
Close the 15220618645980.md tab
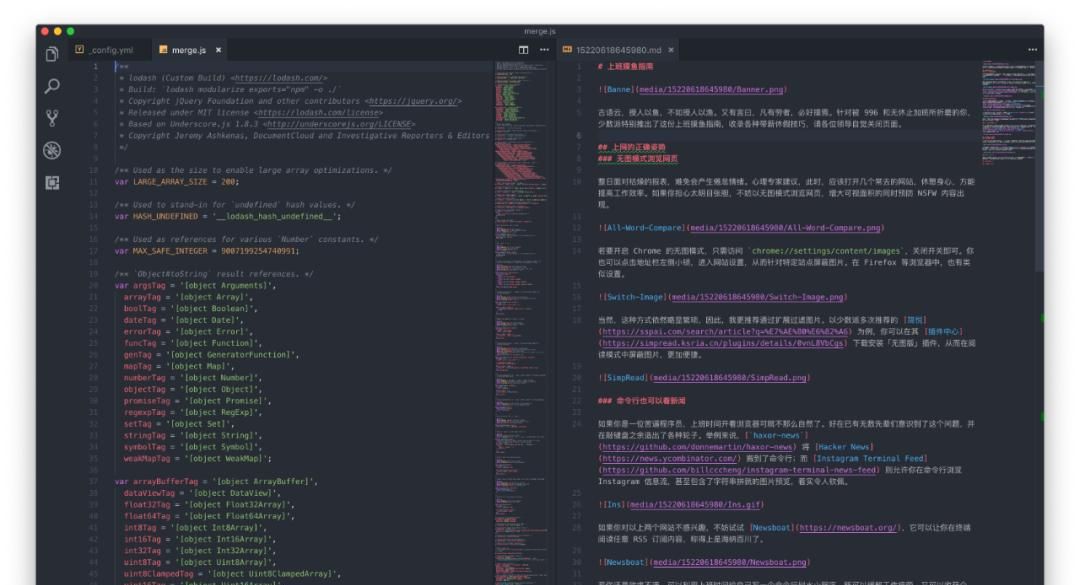pyautogui.click(x=671, y=50)
